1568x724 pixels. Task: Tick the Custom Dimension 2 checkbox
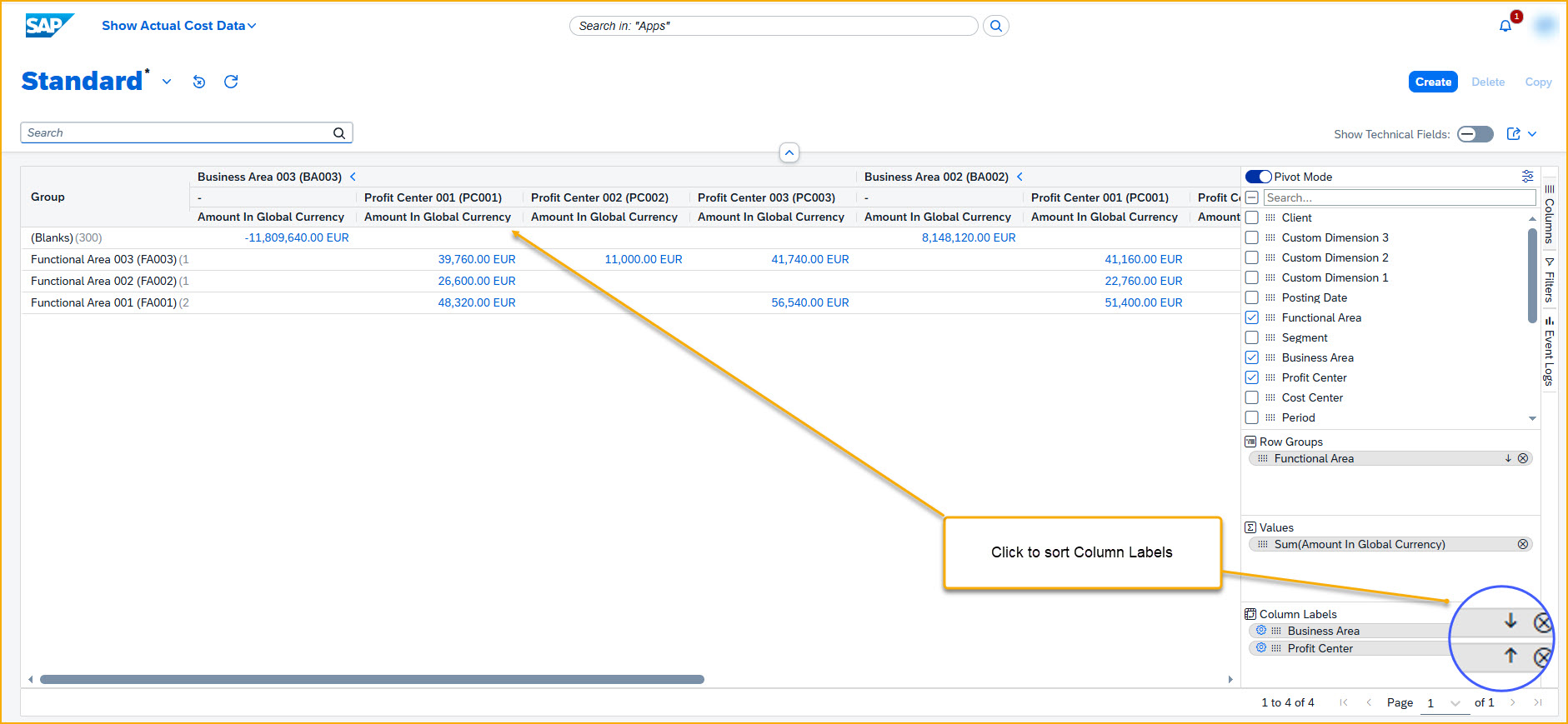tap(1252, 257)
